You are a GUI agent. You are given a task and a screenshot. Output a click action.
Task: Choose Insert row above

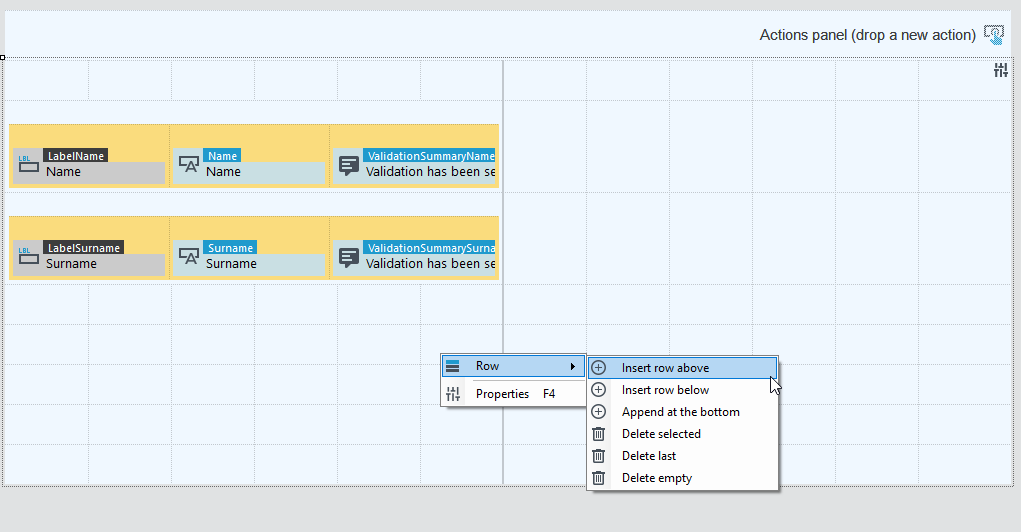pos(682,368)
